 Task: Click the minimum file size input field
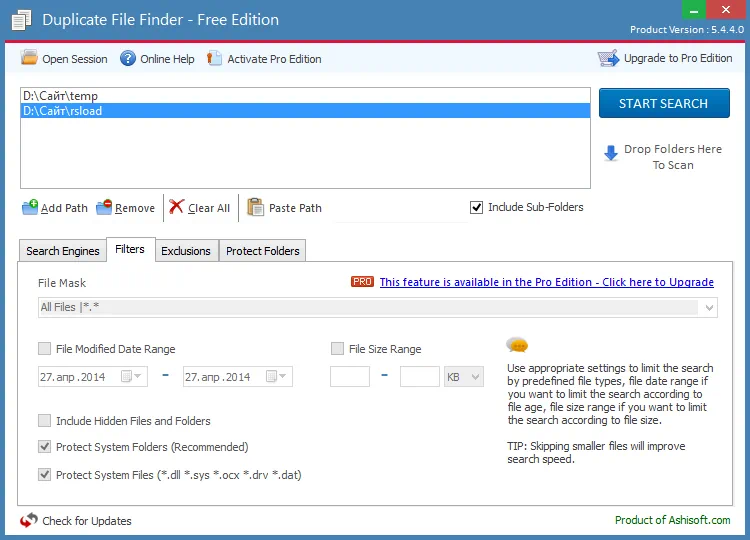[x=350, y=376]
